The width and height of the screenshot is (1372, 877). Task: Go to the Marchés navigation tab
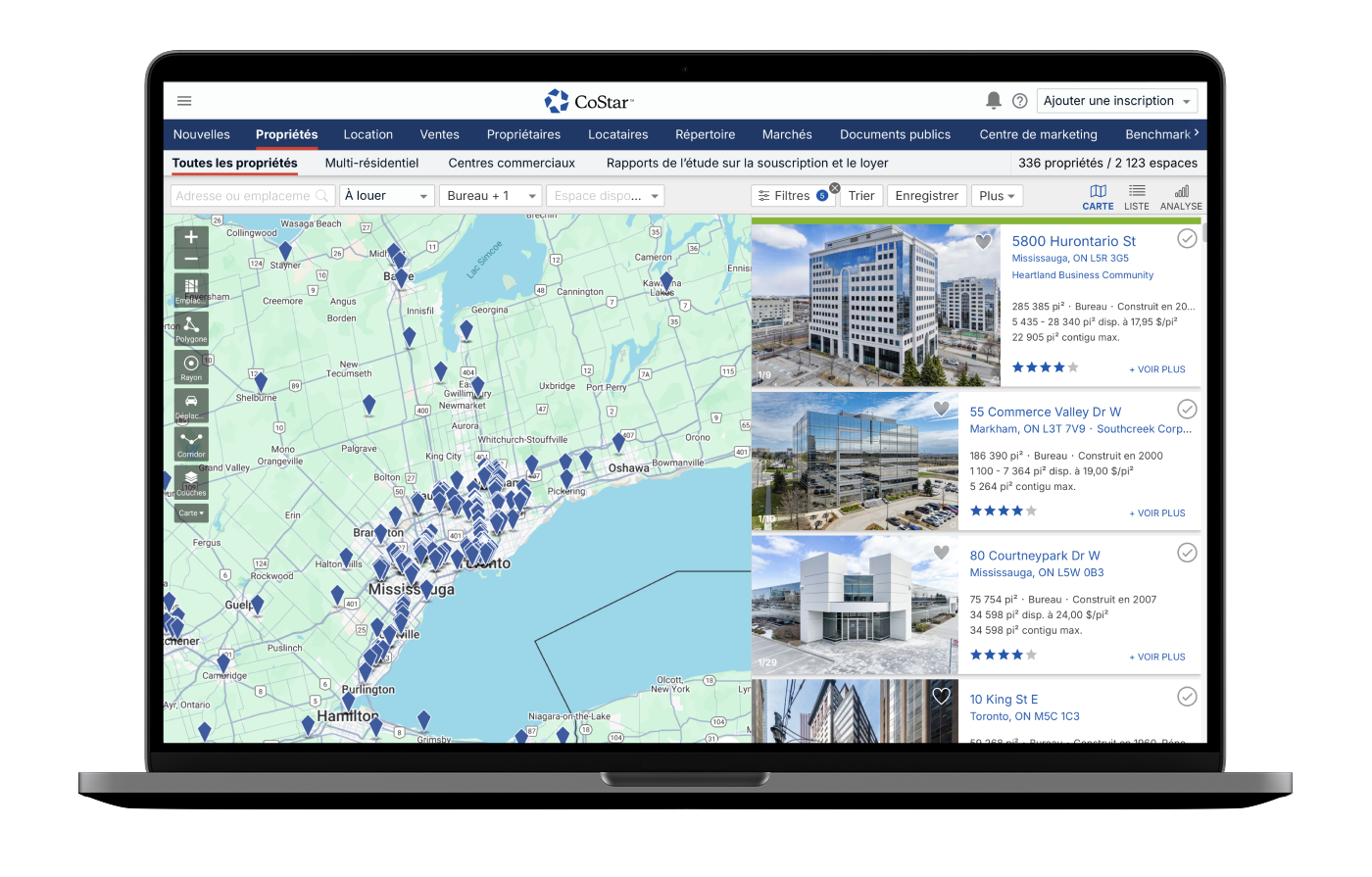[x=787, y=134]
